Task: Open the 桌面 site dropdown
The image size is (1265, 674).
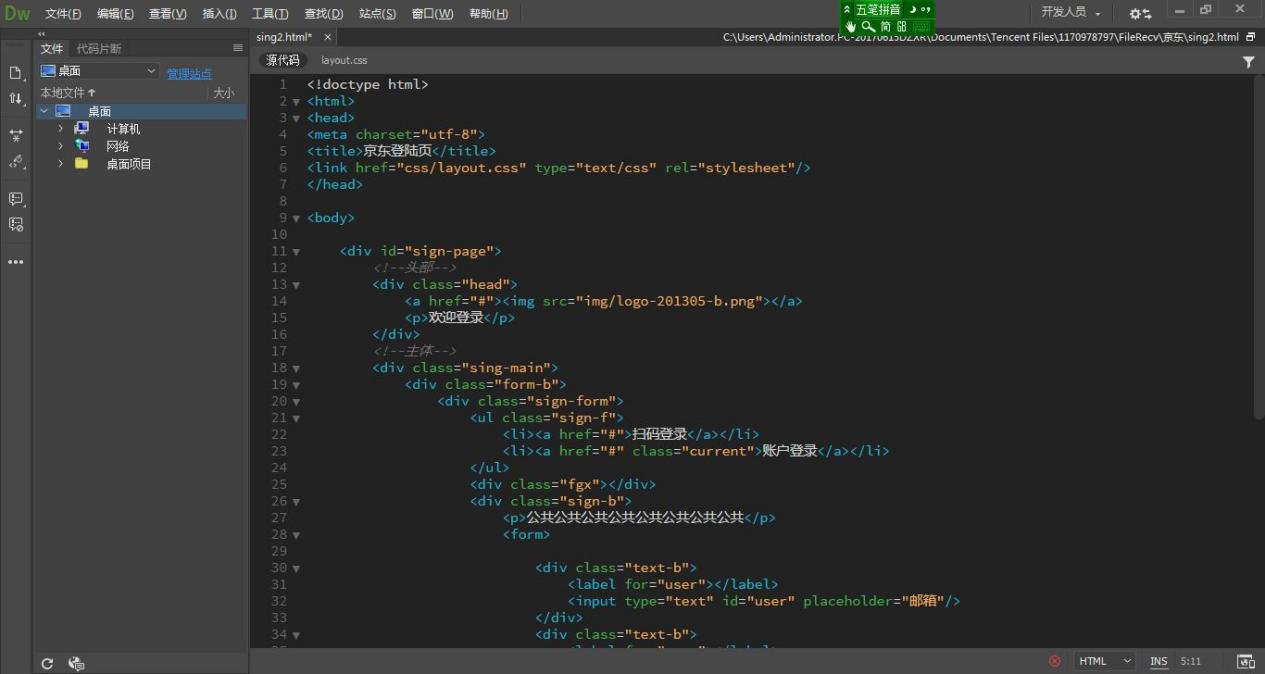Action: coord(98,71)
